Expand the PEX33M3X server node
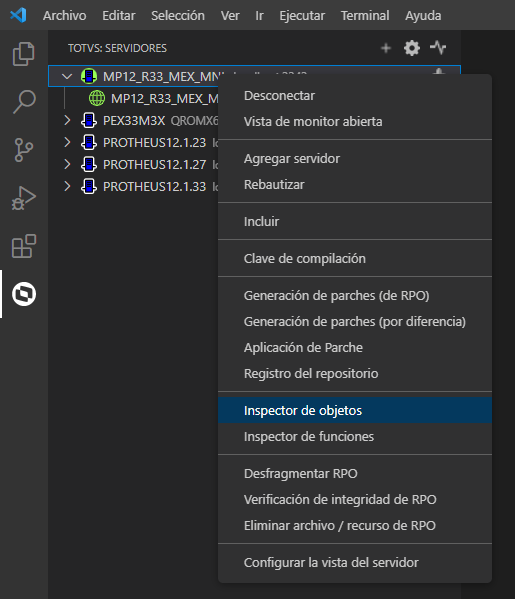Image resolution: width=515 pixels, height=599 pixels. pos(67,120)
